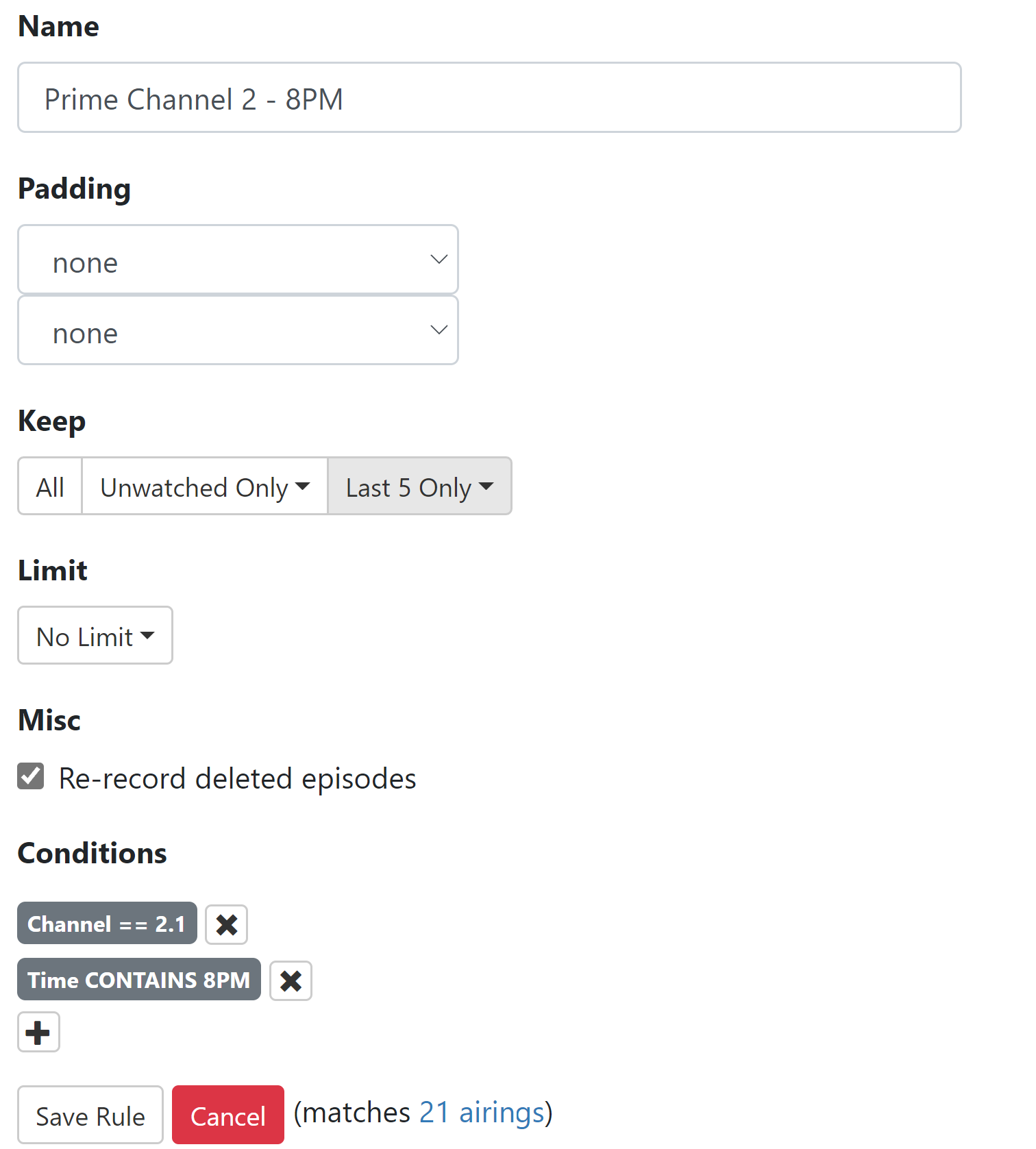Click the caret arrow beside No Limit

147,636
